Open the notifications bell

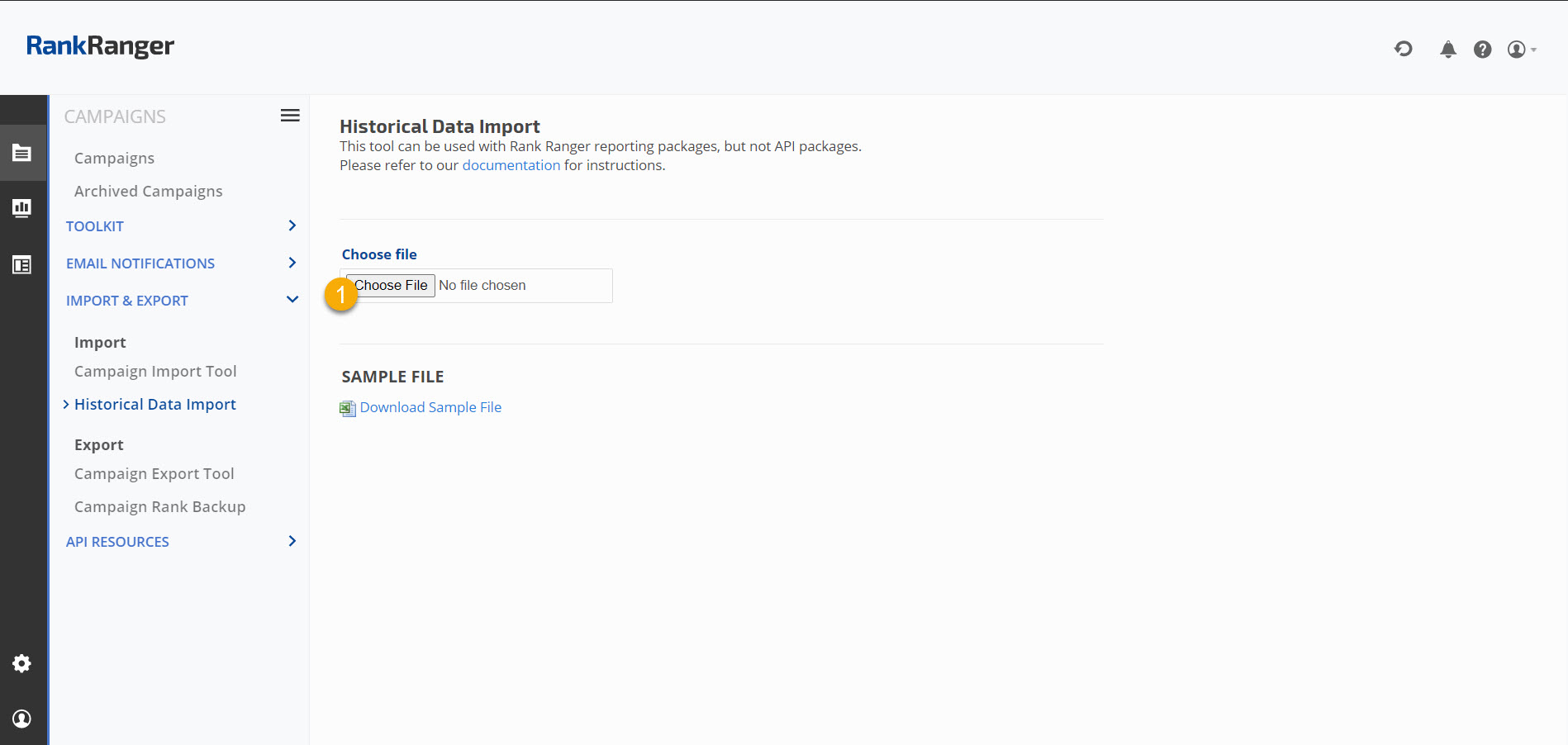pos(1447,50)
